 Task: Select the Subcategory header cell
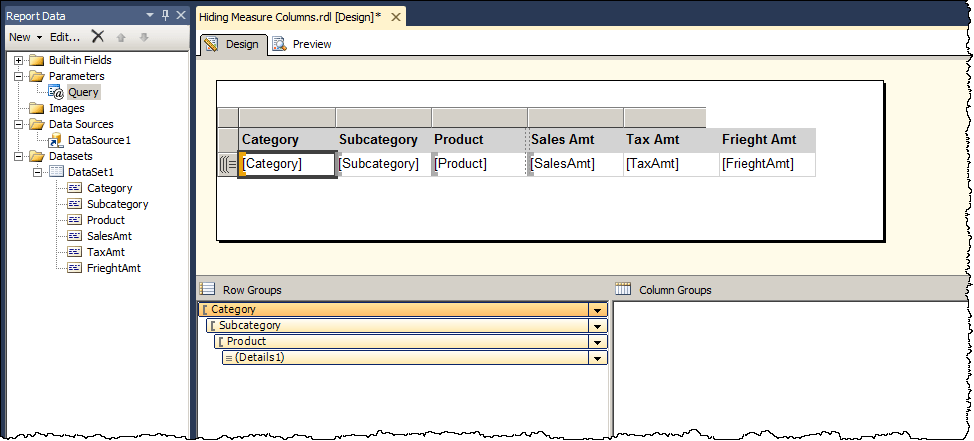383,140
